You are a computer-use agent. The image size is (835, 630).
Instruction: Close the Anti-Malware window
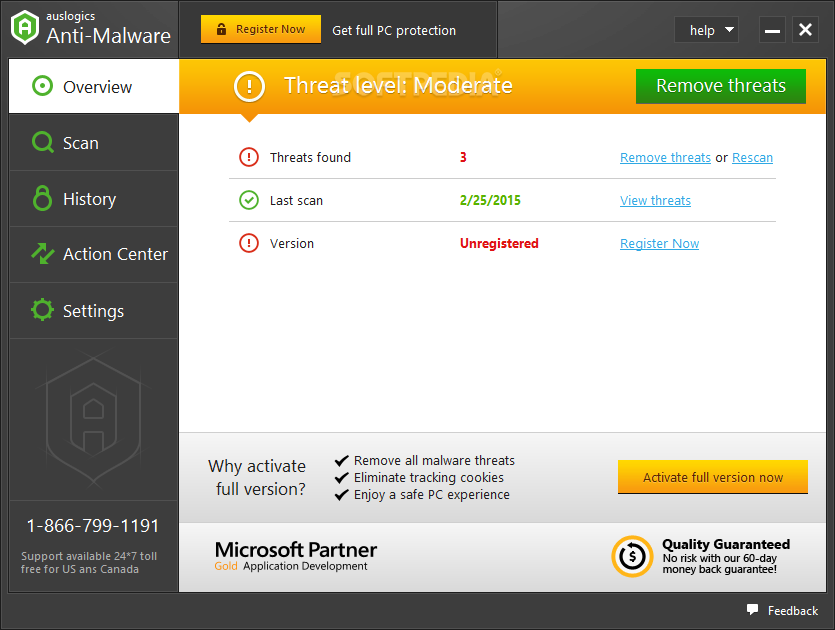[805, 30]
